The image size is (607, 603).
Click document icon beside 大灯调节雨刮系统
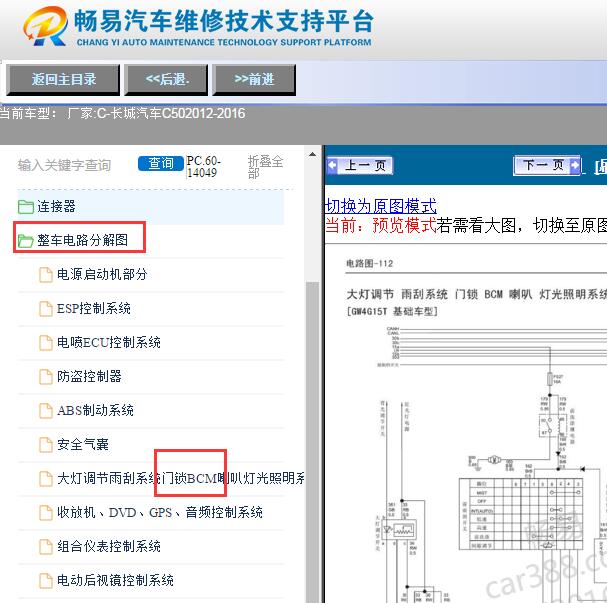46,478
